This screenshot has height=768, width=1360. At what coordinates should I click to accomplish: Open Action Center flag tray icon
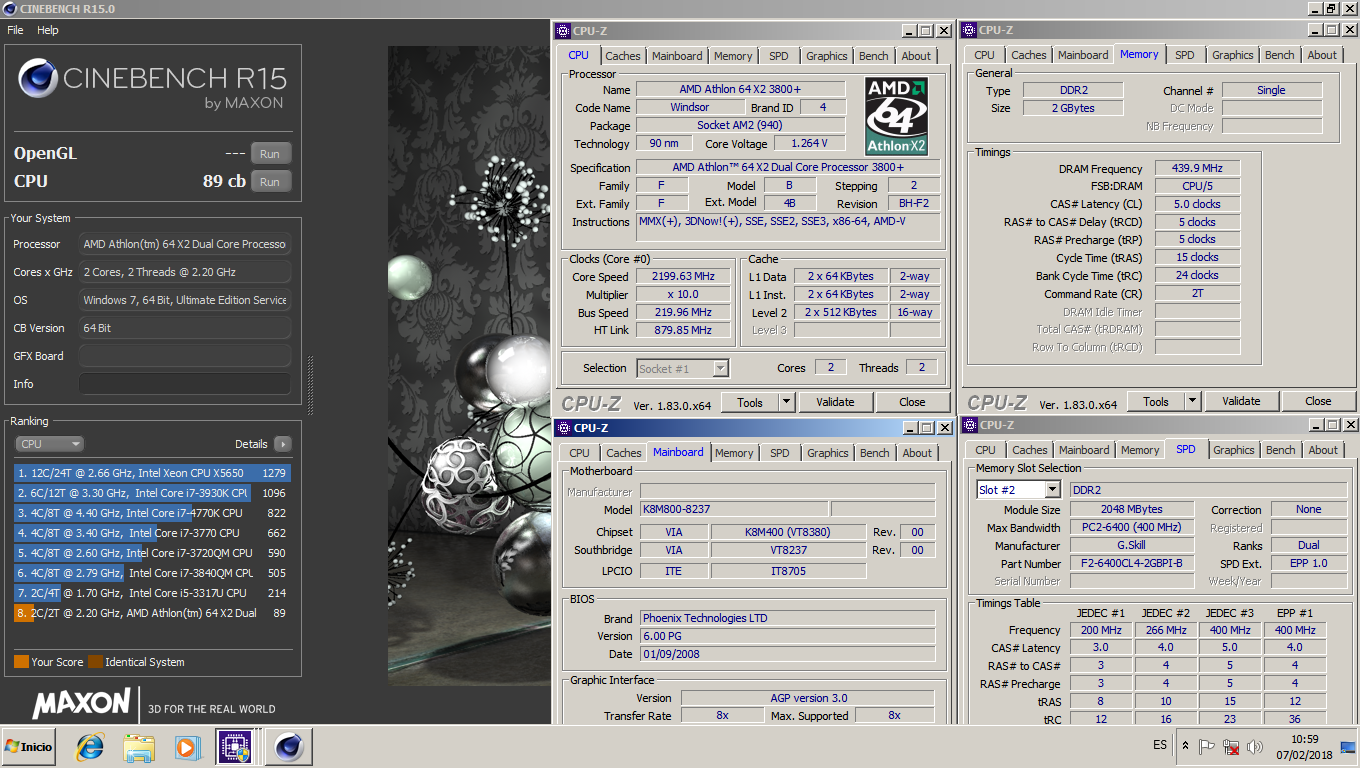tap(1208, 746)
